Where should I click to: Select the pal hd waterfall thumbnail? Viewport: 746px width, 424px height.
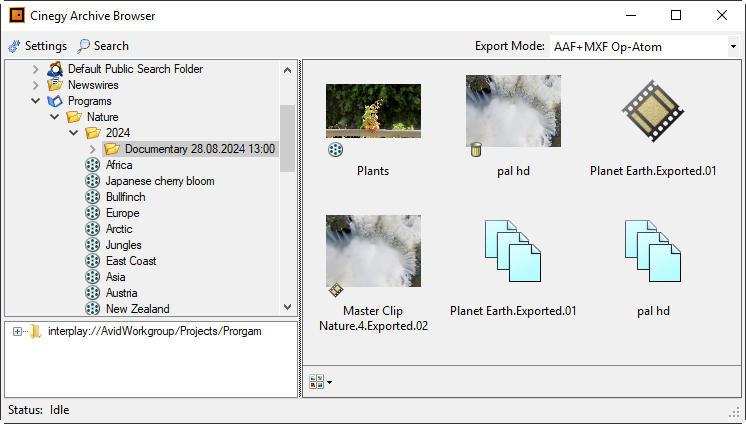pos(513,111)
